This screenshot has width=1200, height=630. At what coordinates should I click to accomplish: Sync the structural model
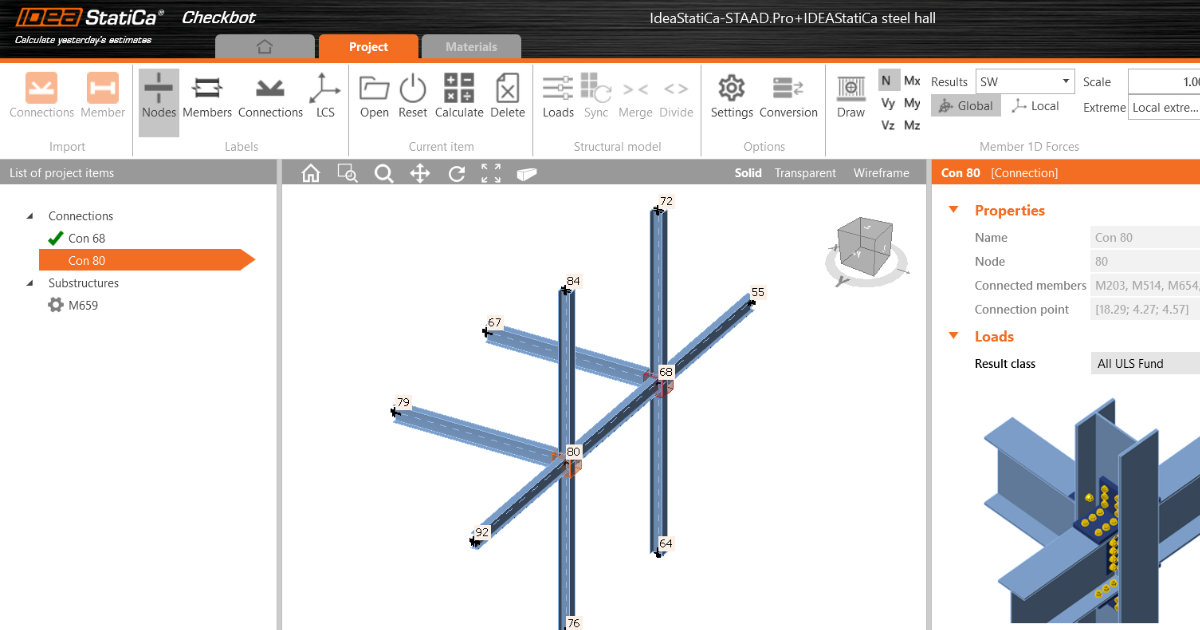(x=596, y=96)
